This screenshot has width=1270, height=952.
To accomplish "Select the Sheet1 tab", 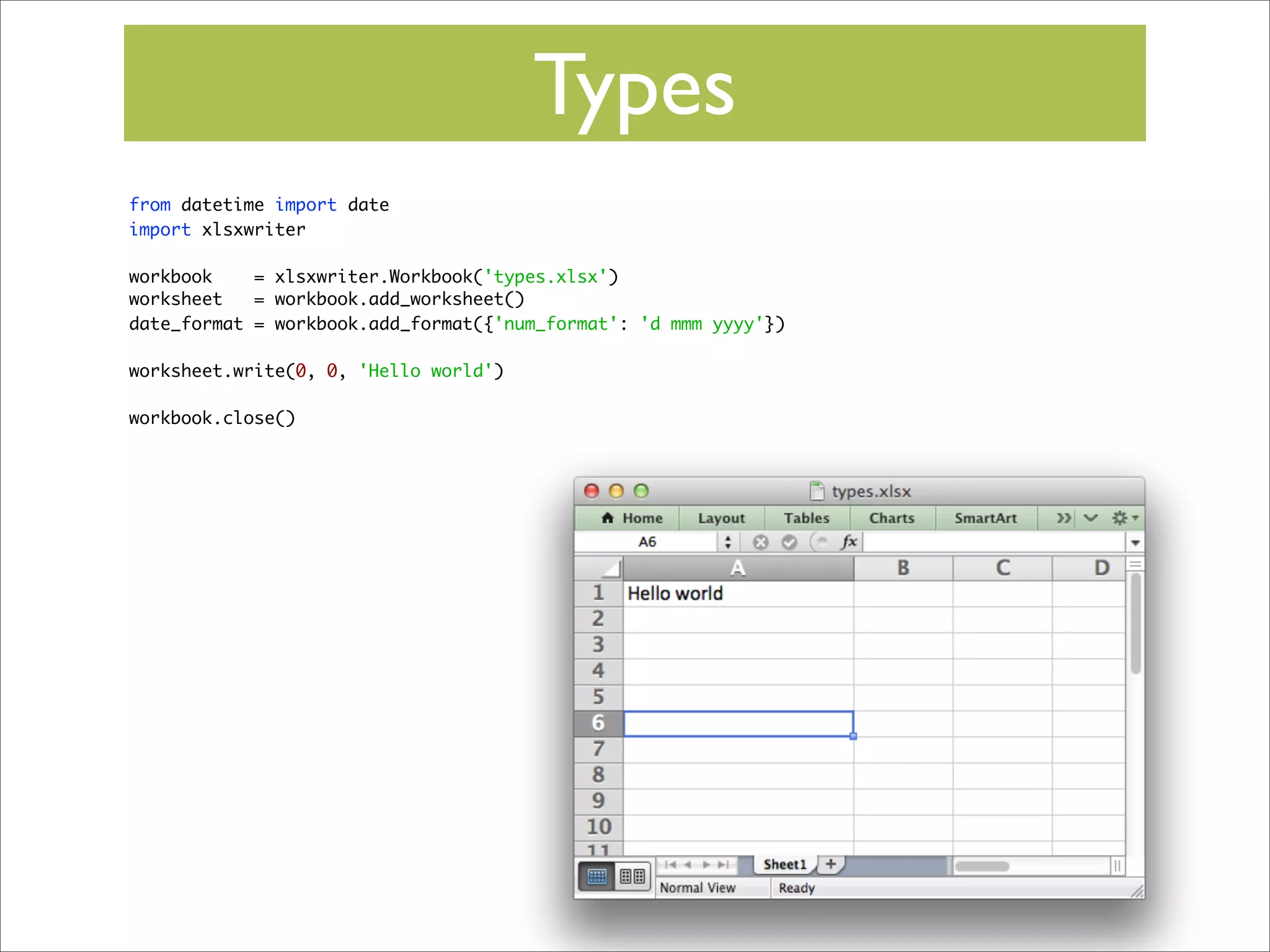I will [785, 865].
